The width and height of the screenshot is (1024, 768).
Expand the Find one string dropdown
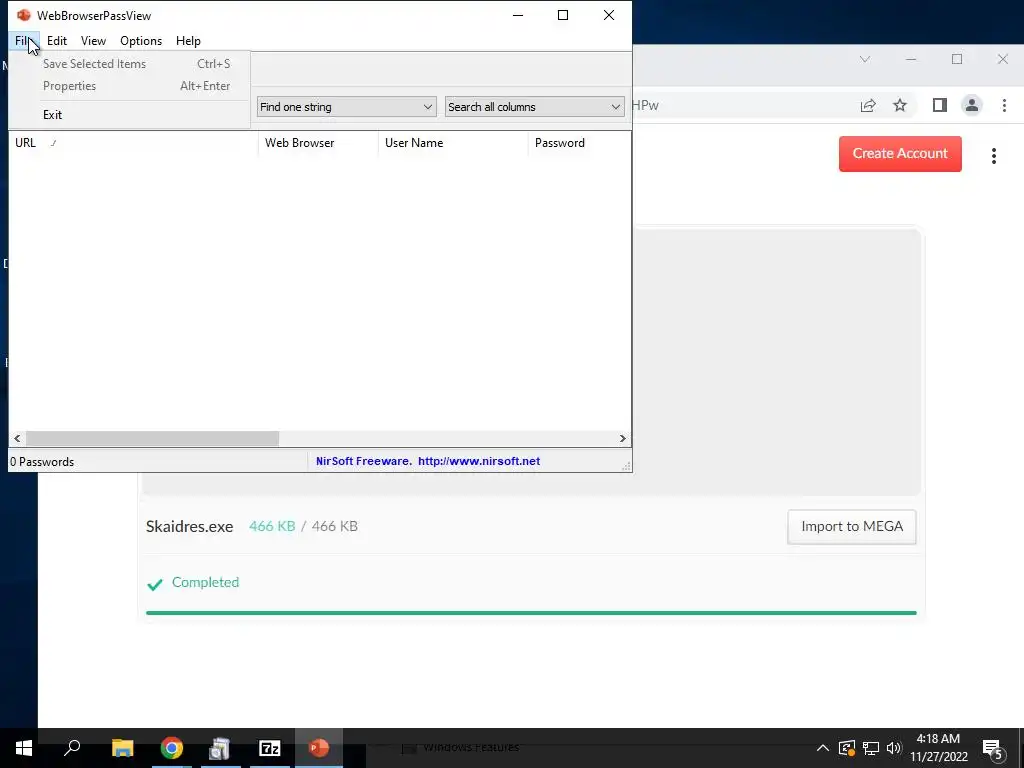pos(346,106)
